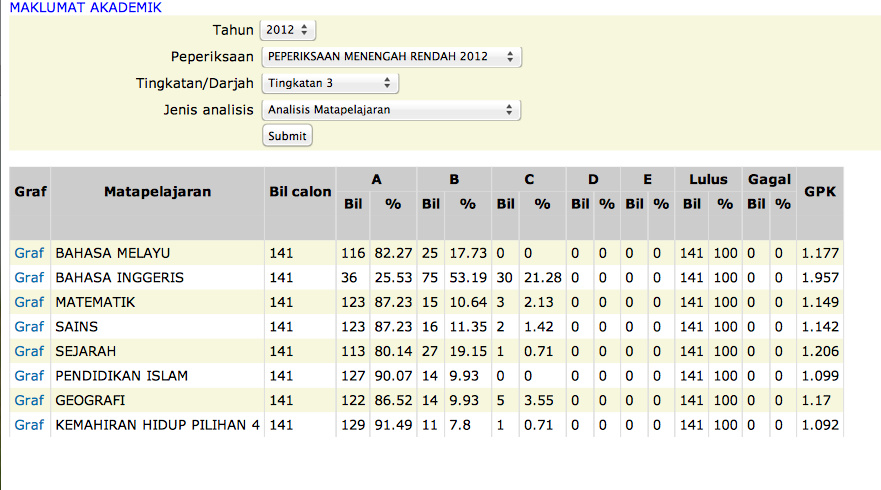Select the Gagal column header
This screenshot has height=490, width=881.
tap(769, 180)
